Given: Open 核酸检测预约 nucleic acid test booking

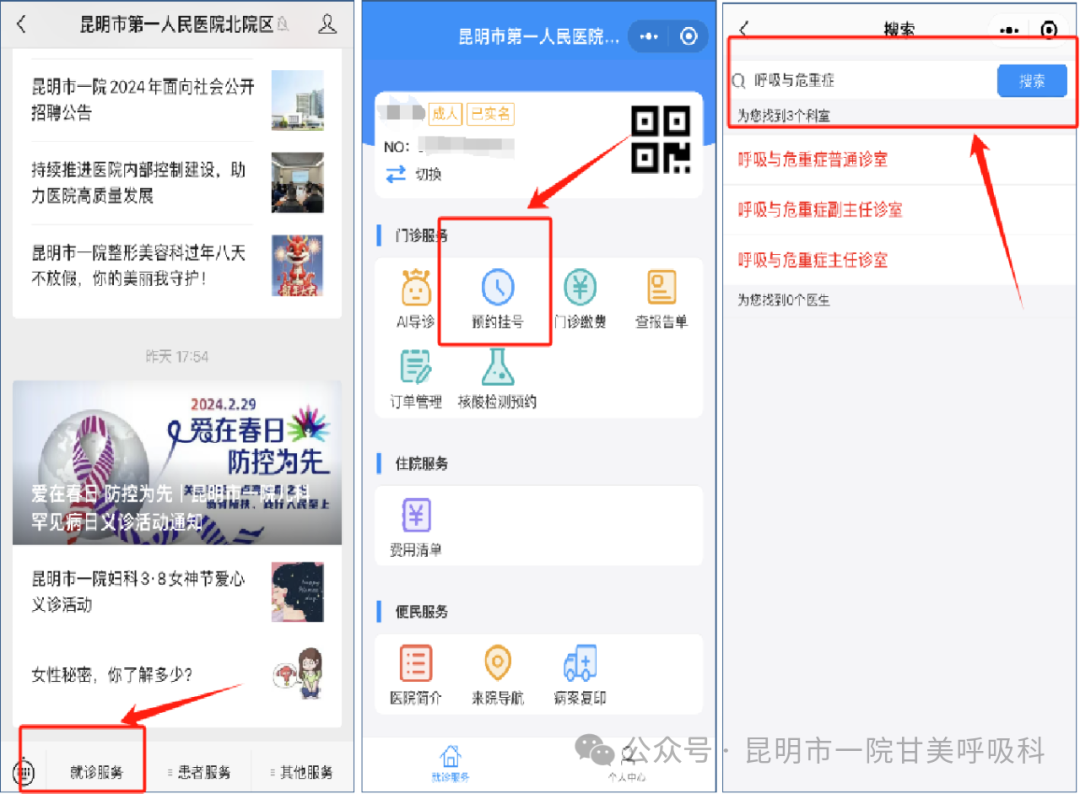Looking at the screenshot, I should coord(497,379).
